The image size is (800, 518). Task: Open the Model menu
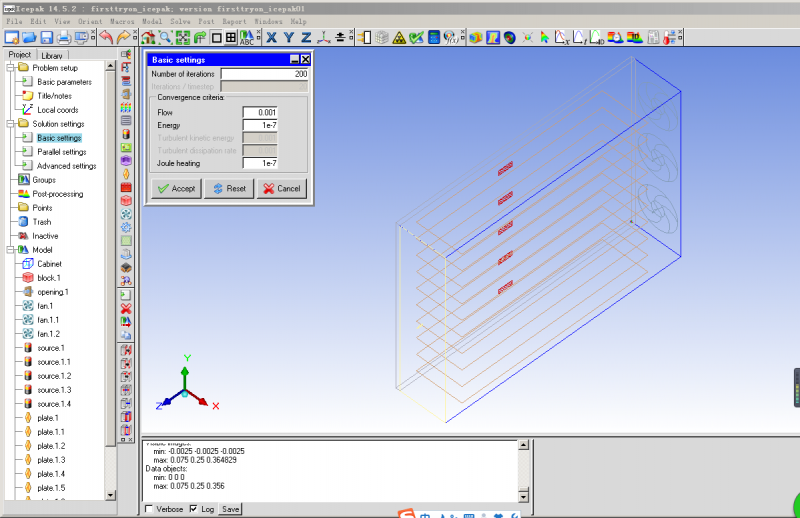[152, 21]
